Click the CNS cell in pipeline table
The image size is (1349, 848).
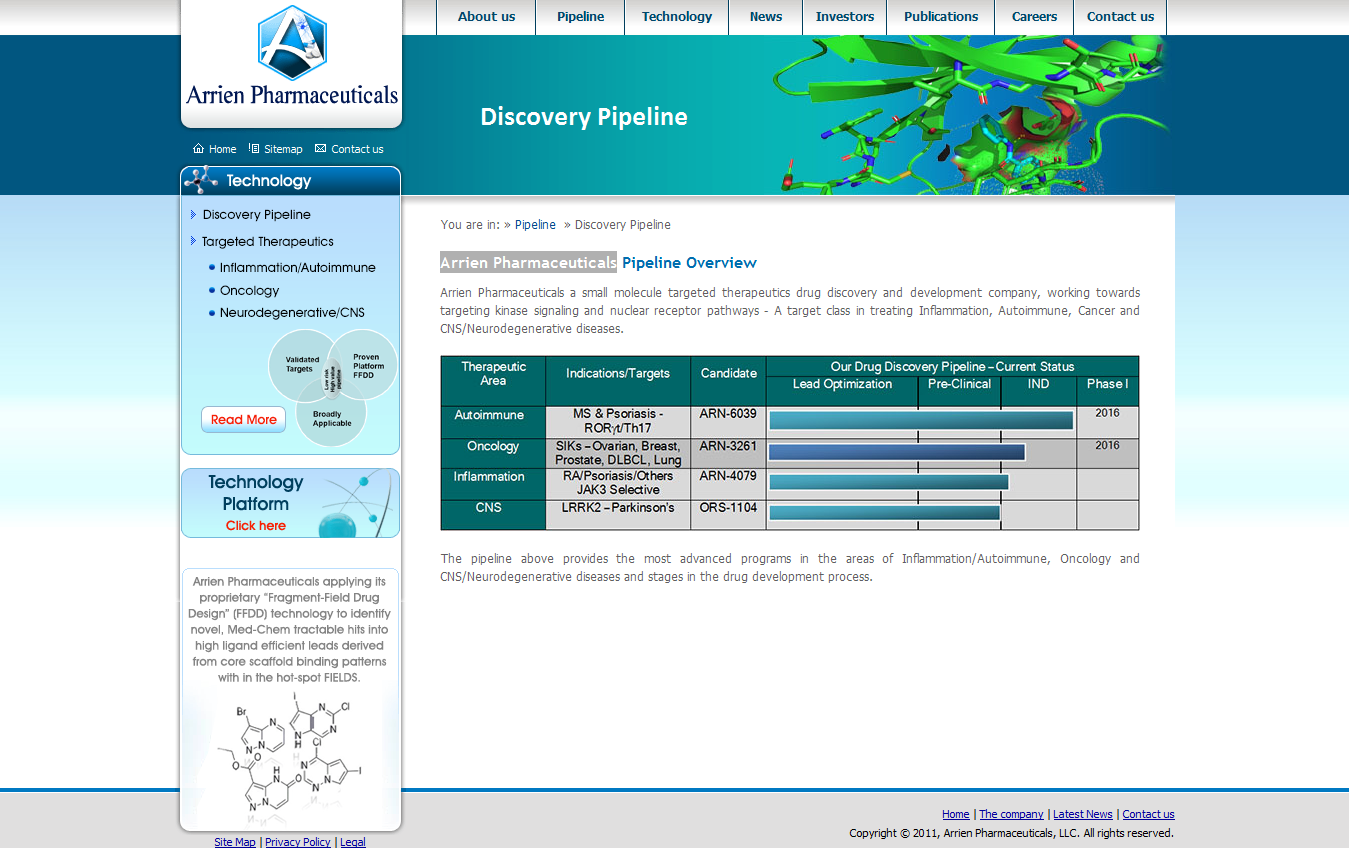pyautogui.click(x=493, y=514)
